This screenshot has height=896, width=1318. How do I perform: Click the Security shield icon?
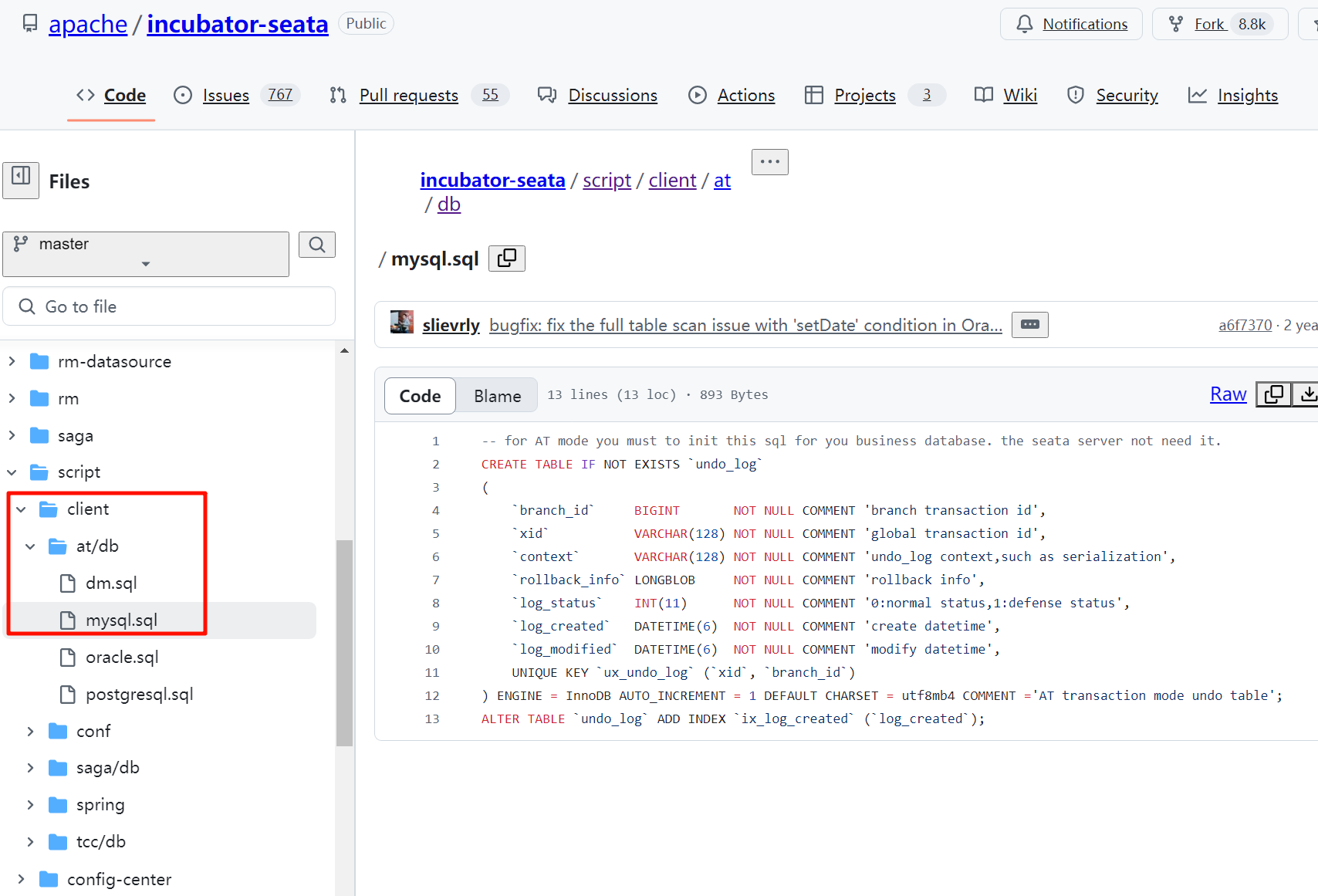point(1076,95)
